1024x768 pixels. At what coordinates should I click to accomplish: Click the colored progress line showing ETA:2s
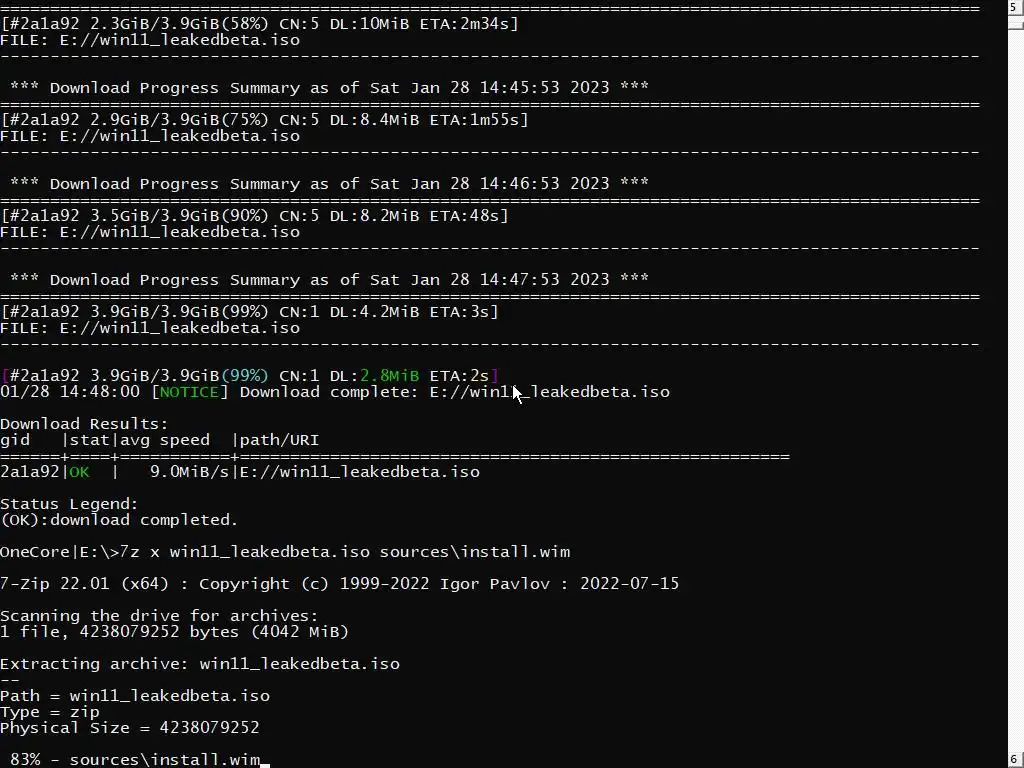point(249,376)
